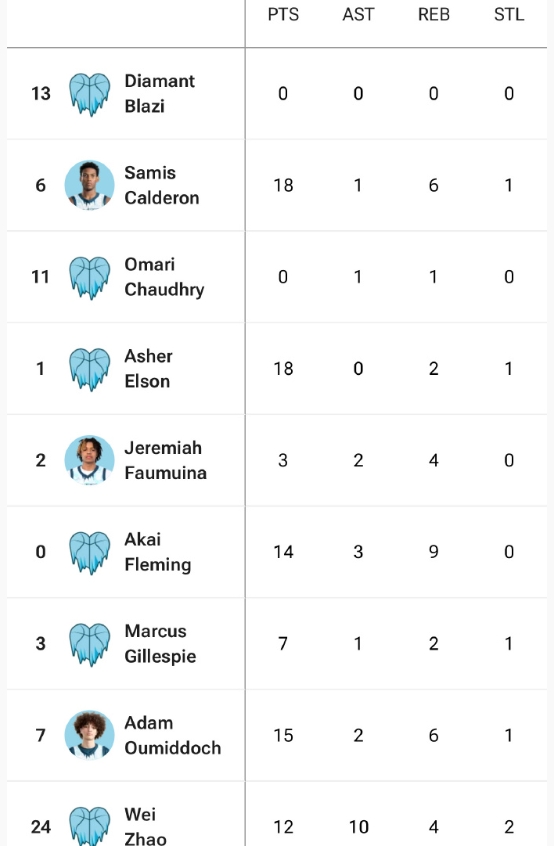The image size is (554, 846).
Task: Sort by the STL column header
Action: click(x=509, y=15)
